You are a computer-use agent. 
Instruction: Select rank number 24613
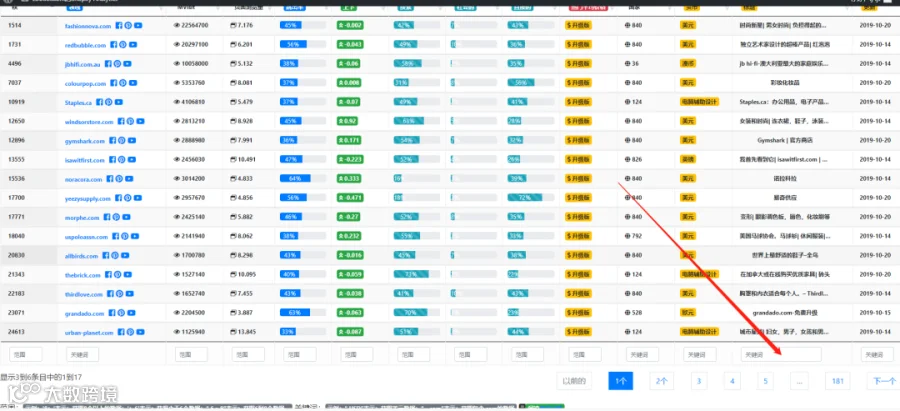pos(15,332)
